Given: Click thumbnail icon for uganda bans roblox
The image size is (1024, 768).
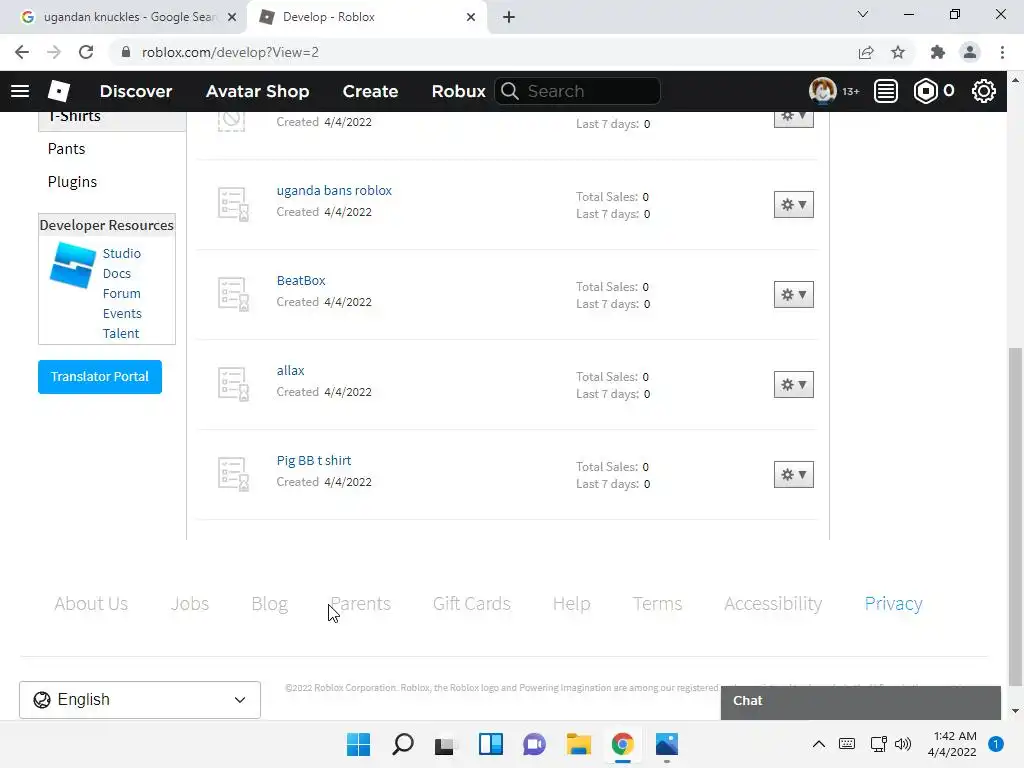Looking at the screenshot, I should [x=233, y=204].
